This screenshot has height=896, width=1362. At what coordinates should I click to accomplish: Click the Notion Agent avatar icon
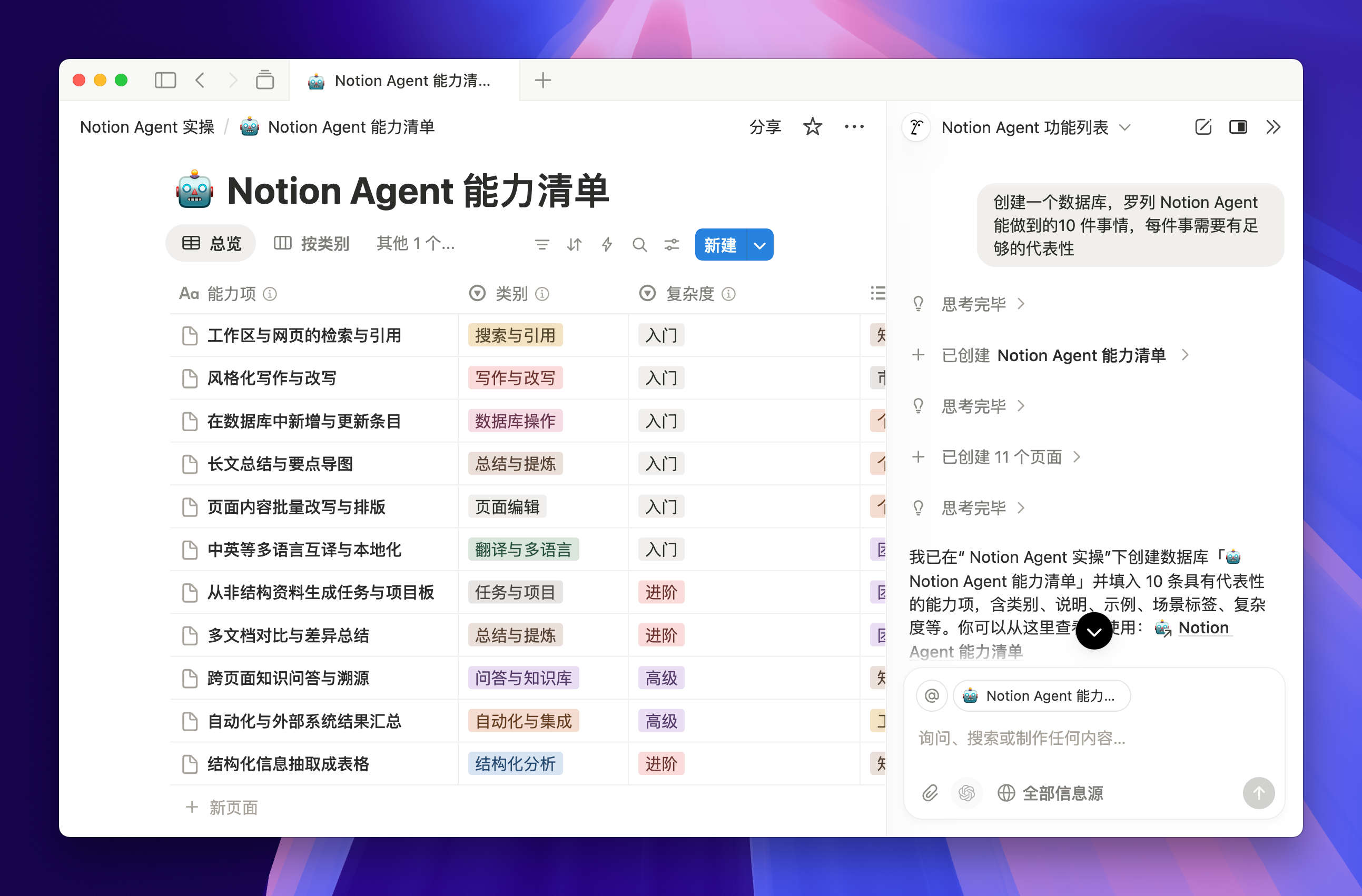point(916,126)
